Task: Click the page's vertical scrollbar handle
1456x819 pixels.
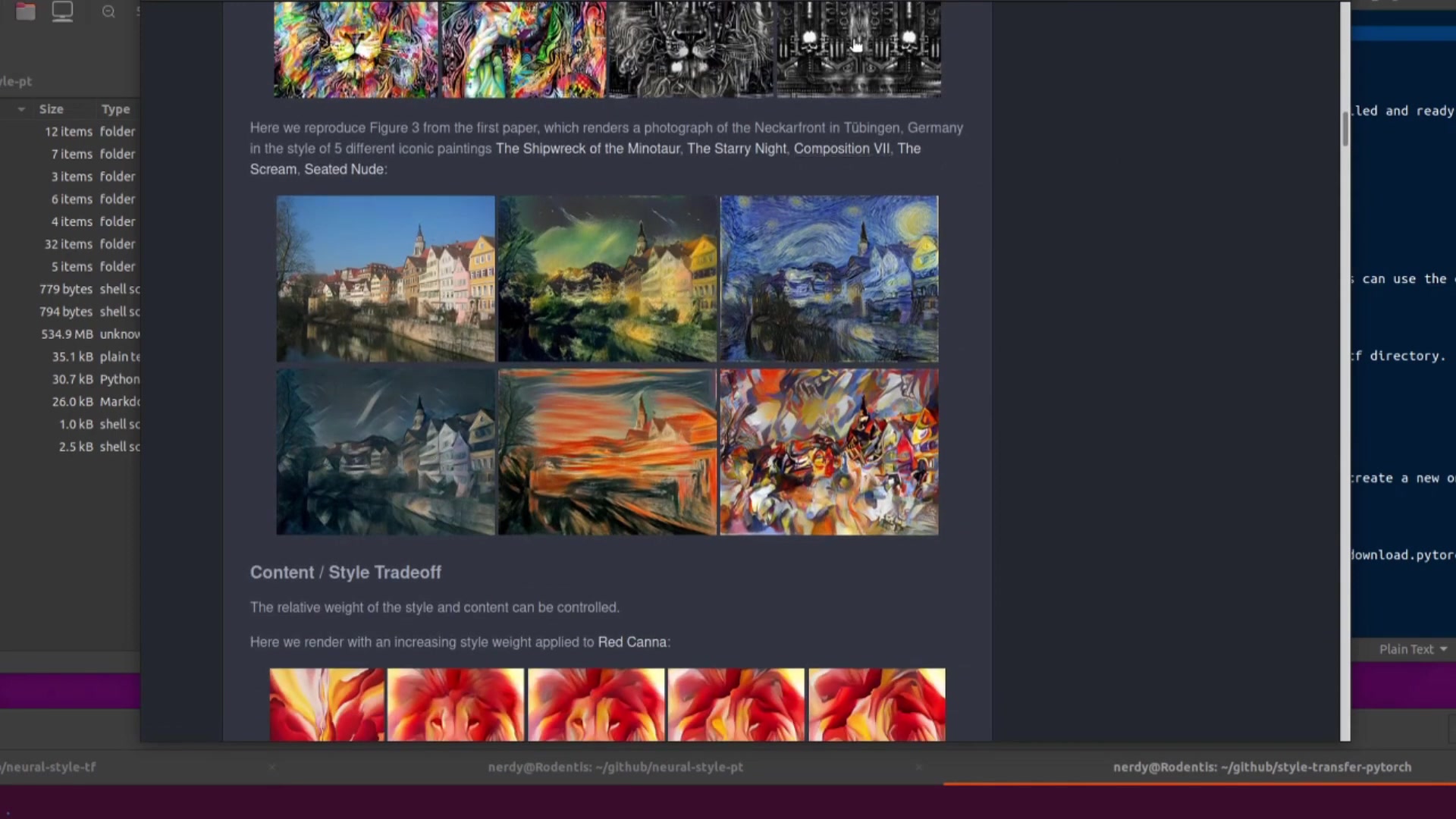Action: pyautogui.click(x=1345, y=129)
